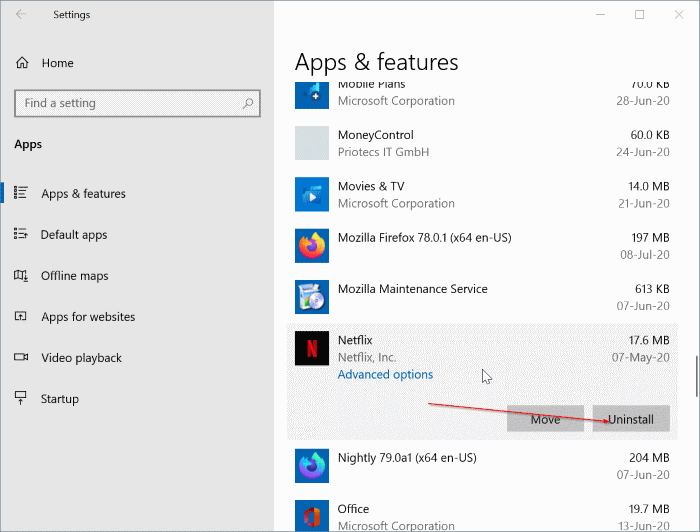700x532 pixels.
Task: Click the Netflix, Inc. publisher text
Action: pyautogui.click(x=367, y=357)
